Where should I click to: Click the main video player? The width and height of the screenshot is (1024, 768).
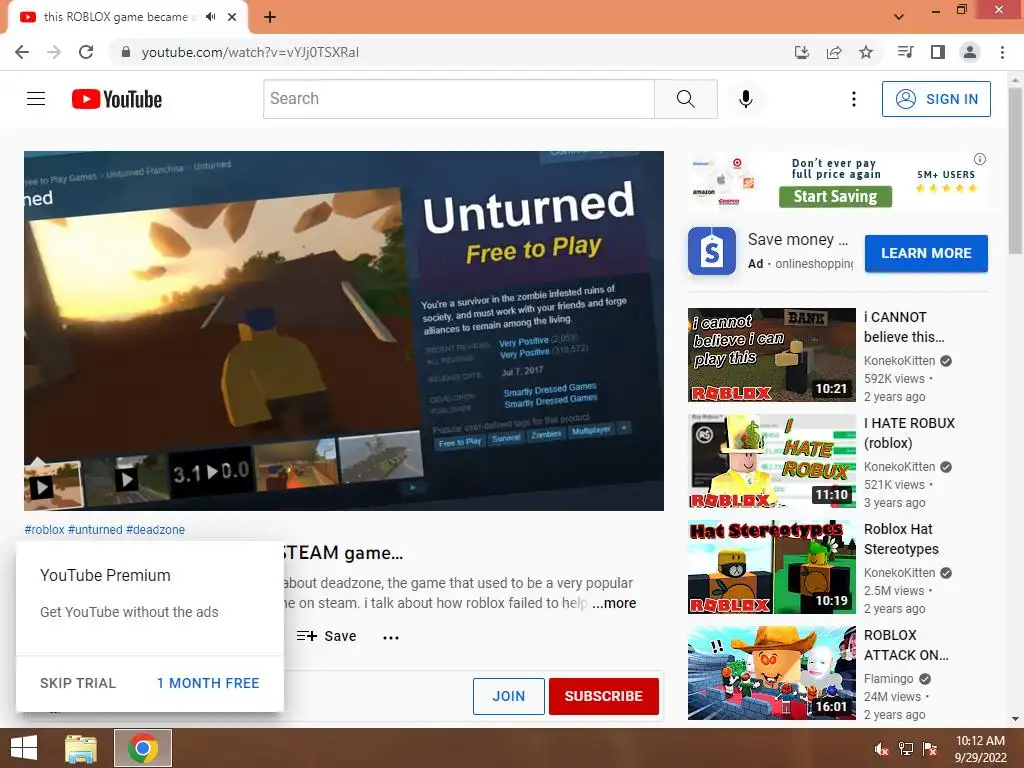click(x=344, y=330)
